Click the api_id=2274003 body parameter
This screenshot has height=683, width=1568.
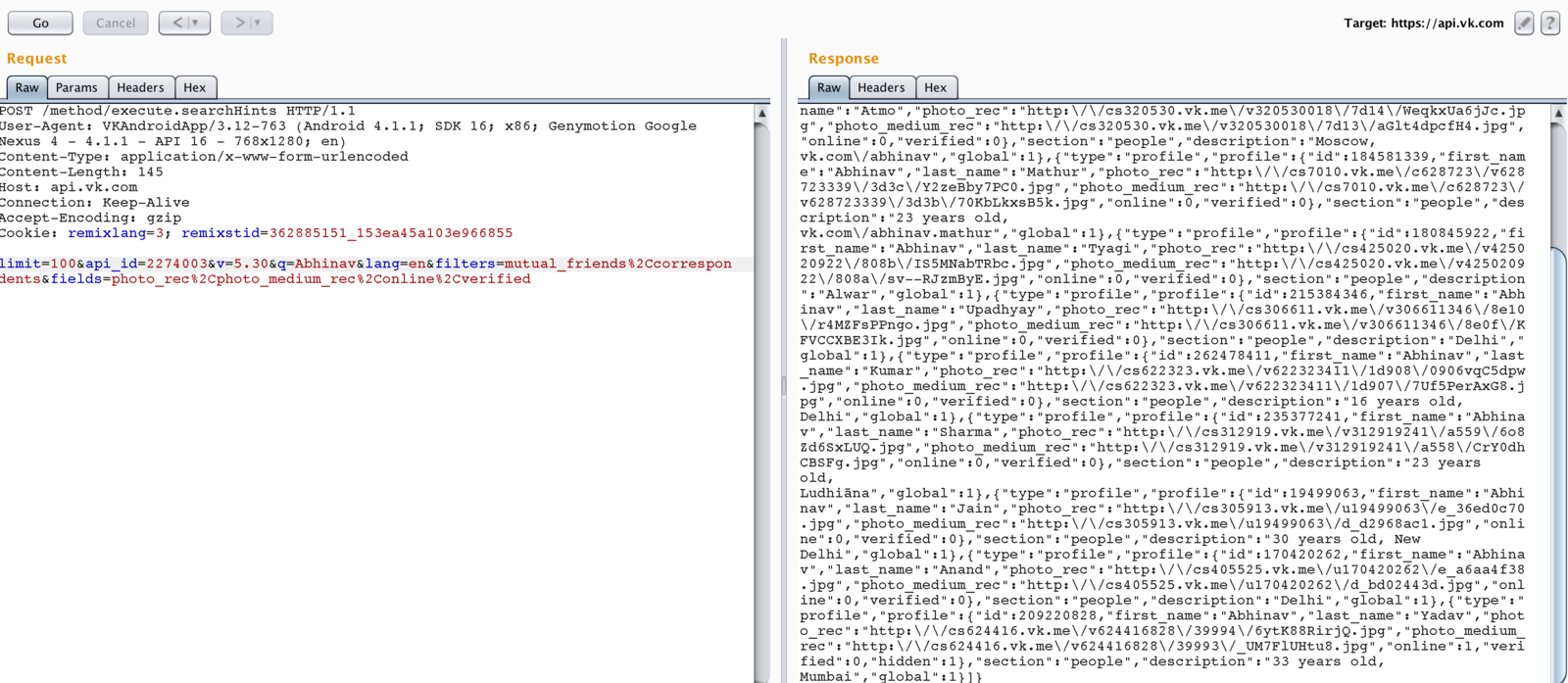[x=145, y=264]
